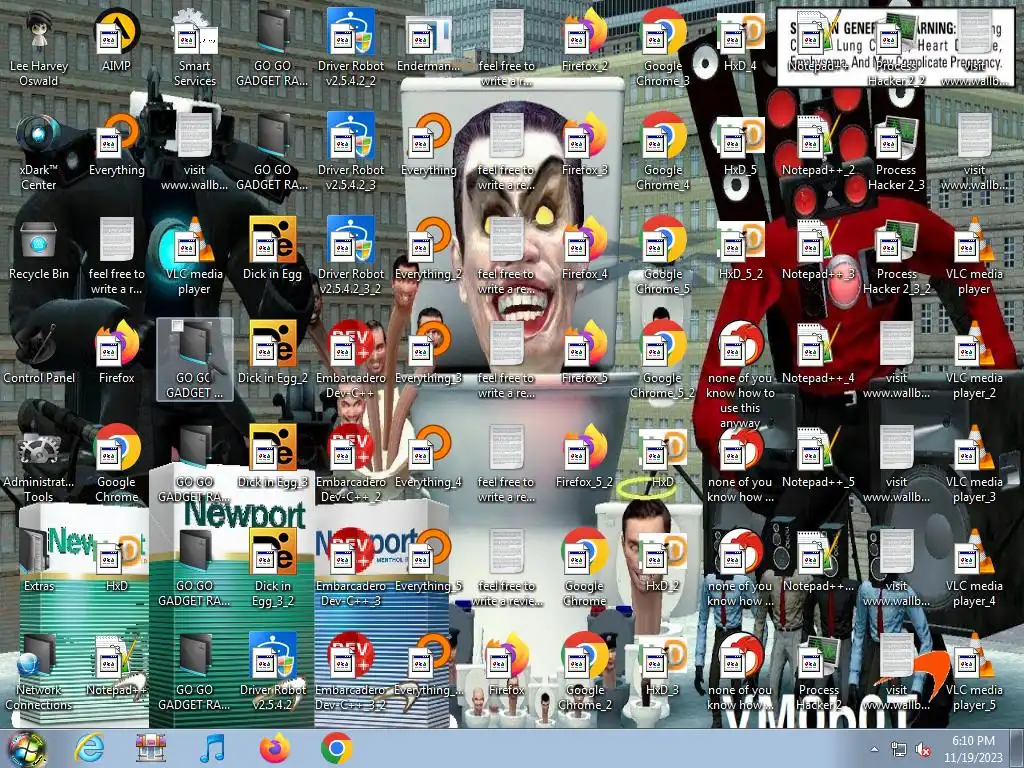Select the Everything_3 shortcut
Screen dimensions: 1024x768
pyautogui.click(x=428, y=353)
